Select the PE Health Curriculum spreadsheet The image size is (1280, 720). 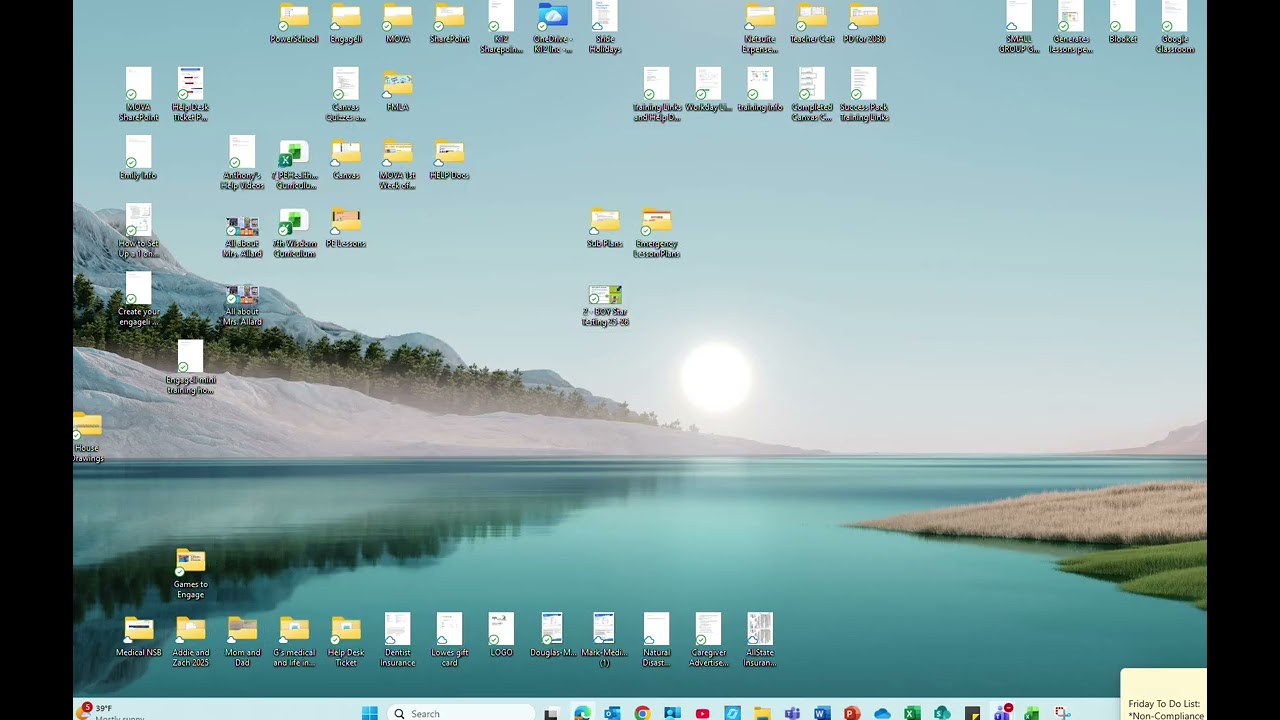click(294, 162)
